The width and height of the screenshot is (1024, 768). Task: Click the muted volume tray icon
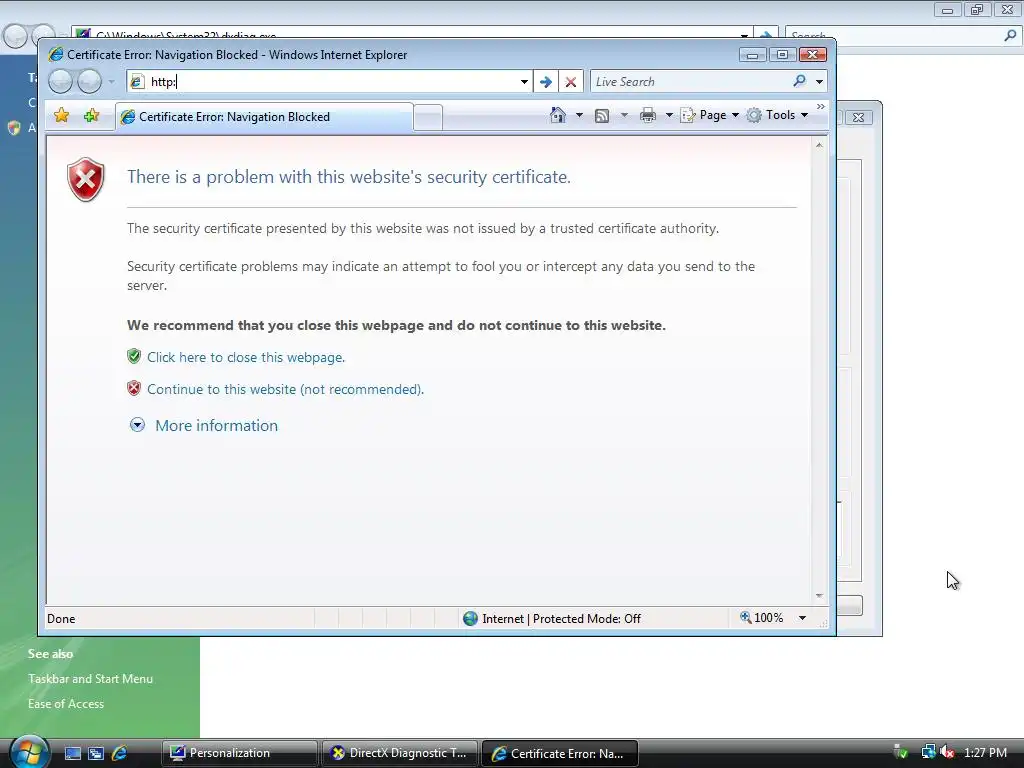[948, 753]
